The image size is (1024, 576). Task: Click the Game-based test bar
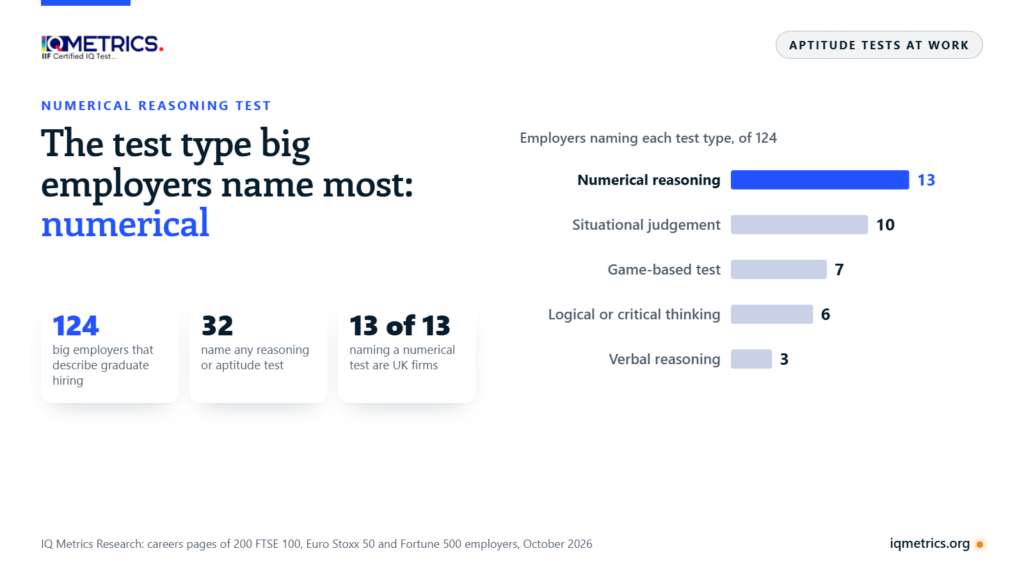tap(778, 269)
